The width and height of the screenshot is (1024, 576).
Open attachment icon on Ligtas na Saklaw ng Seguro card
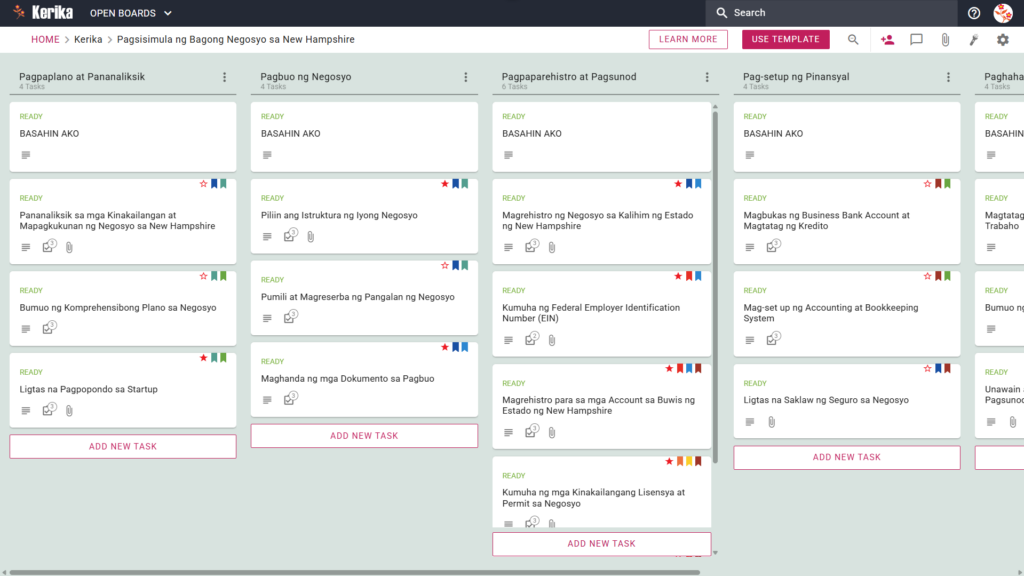pyautogui.click(x=772, y=422)
